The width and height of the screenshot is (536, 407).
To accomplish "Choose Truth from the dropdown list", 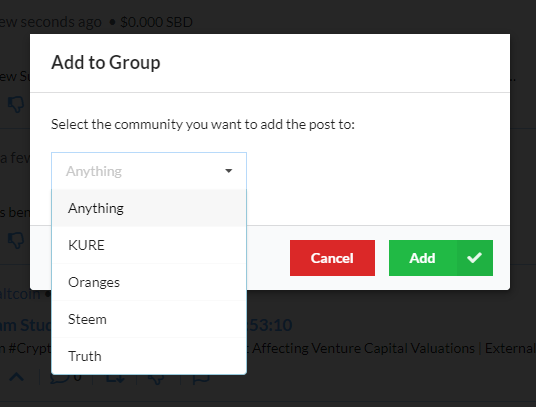I will click(x=149, y=356).
